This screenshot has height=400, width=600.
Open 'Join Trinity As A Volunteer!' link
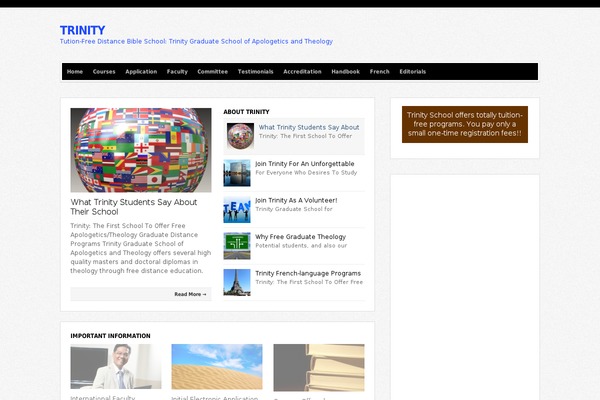tap(296, 200)
